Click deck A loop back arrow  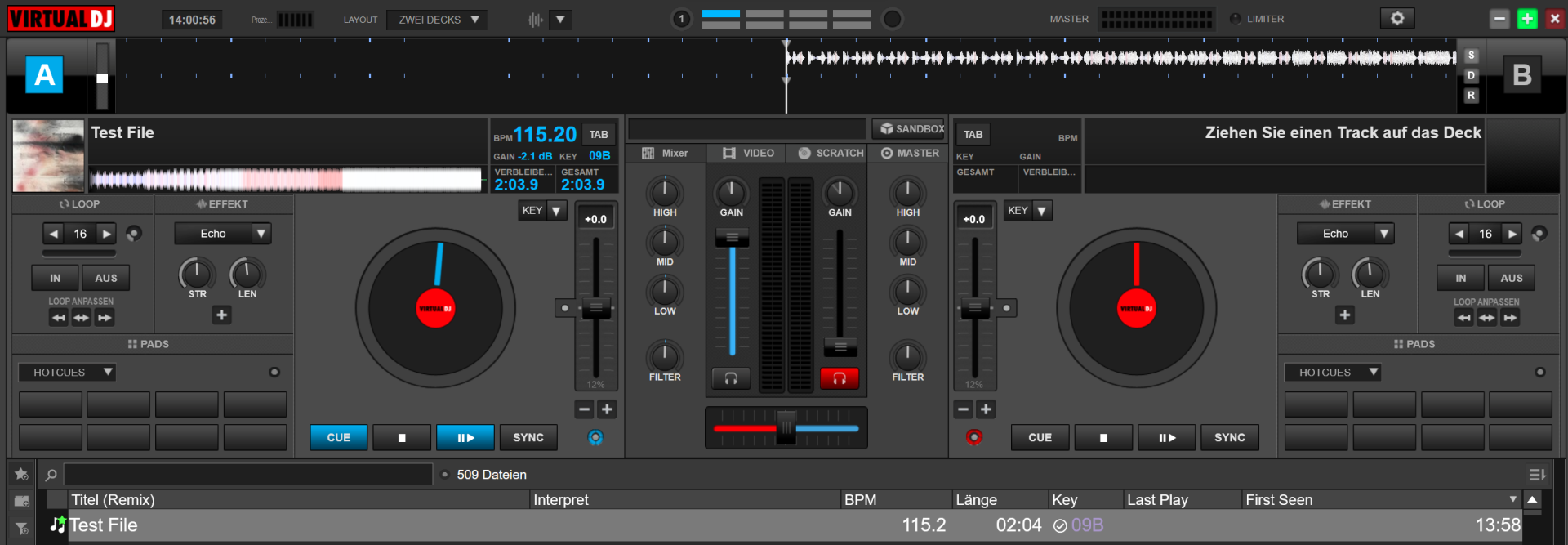click(54, 234)
